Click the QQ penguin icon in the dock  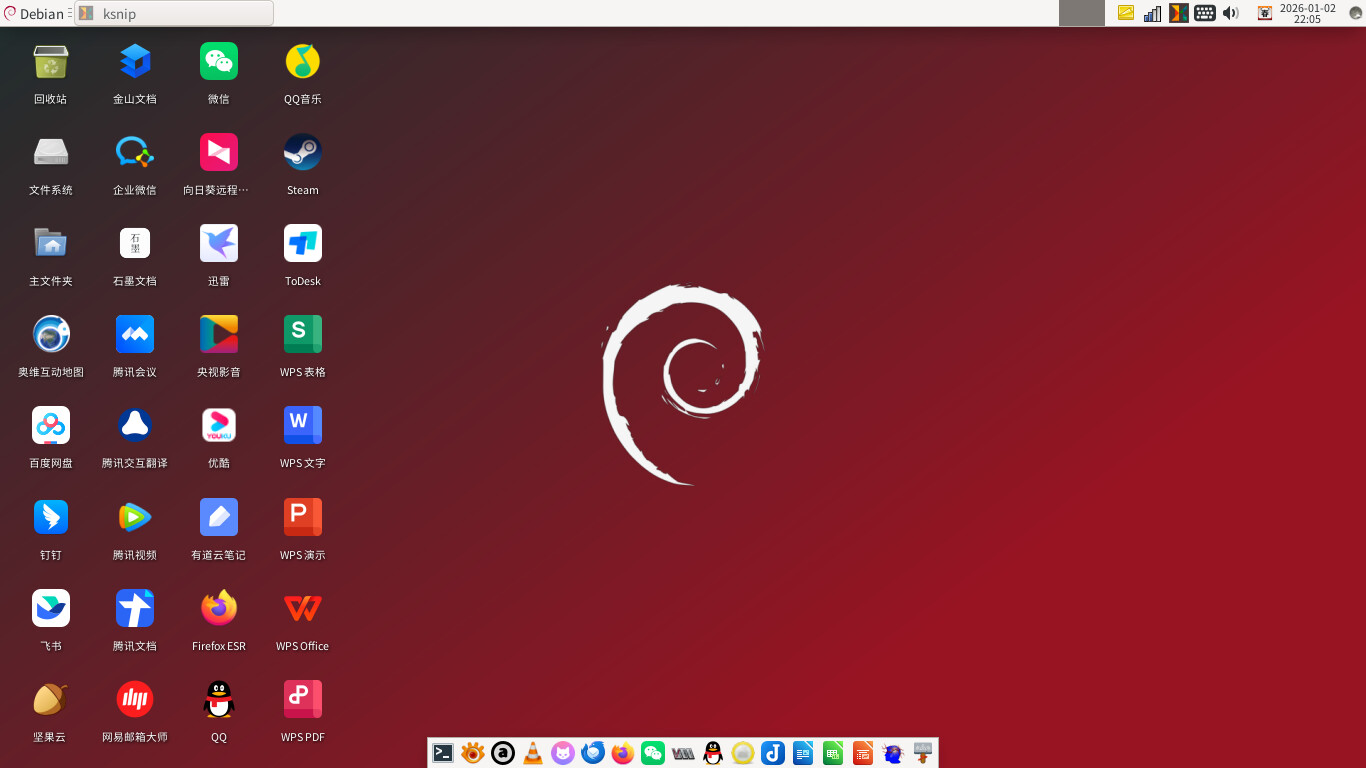pyautogui.click(x=713, y=753)
